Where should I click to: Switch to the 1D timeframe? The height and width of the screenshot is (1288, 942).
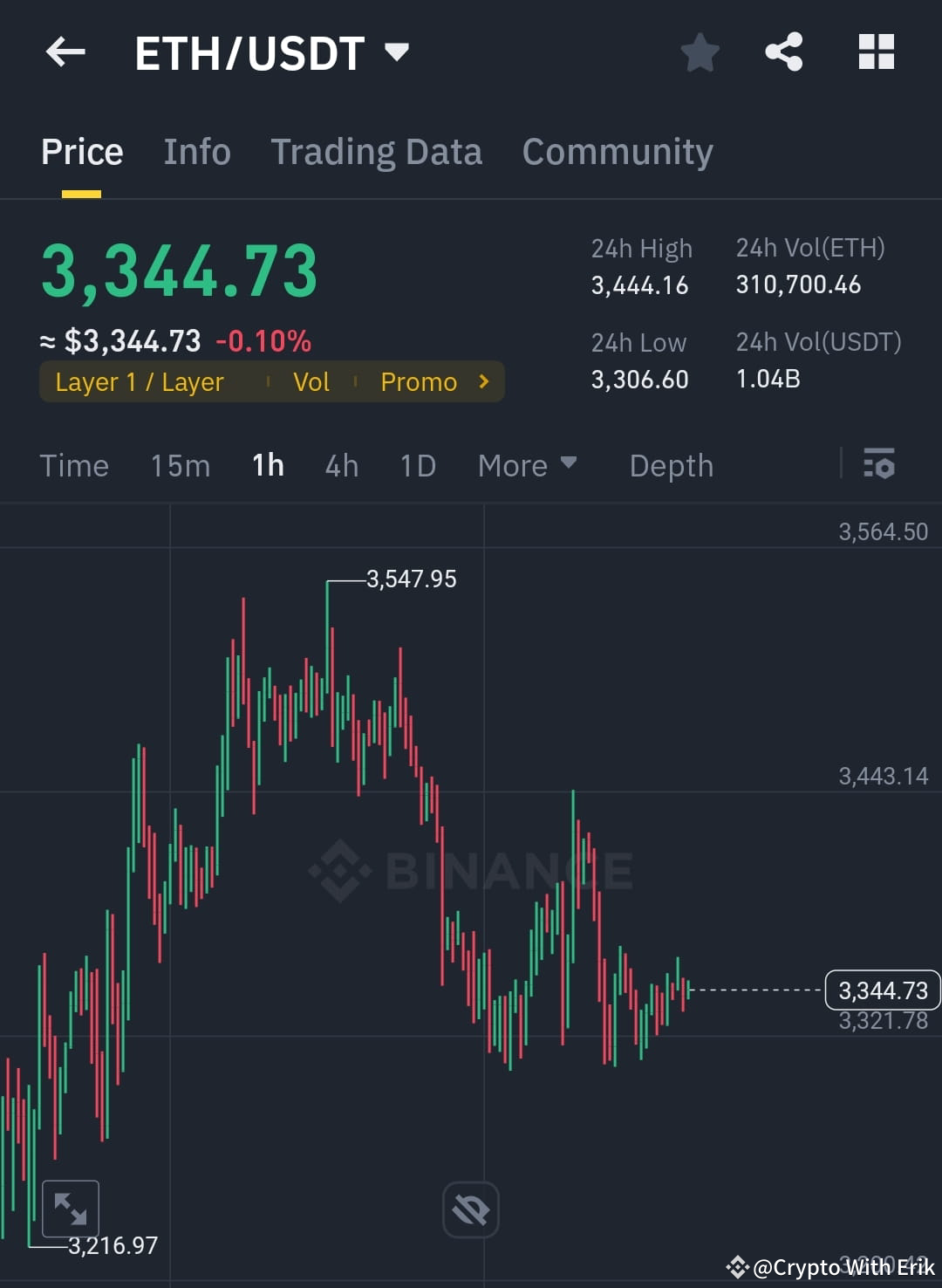[x=417, y=465]
